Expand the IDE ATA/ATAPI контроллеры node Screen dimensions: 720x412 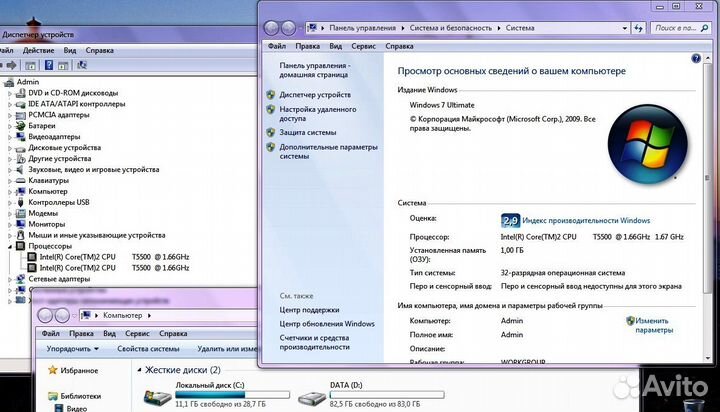click(x=10, y=104)
